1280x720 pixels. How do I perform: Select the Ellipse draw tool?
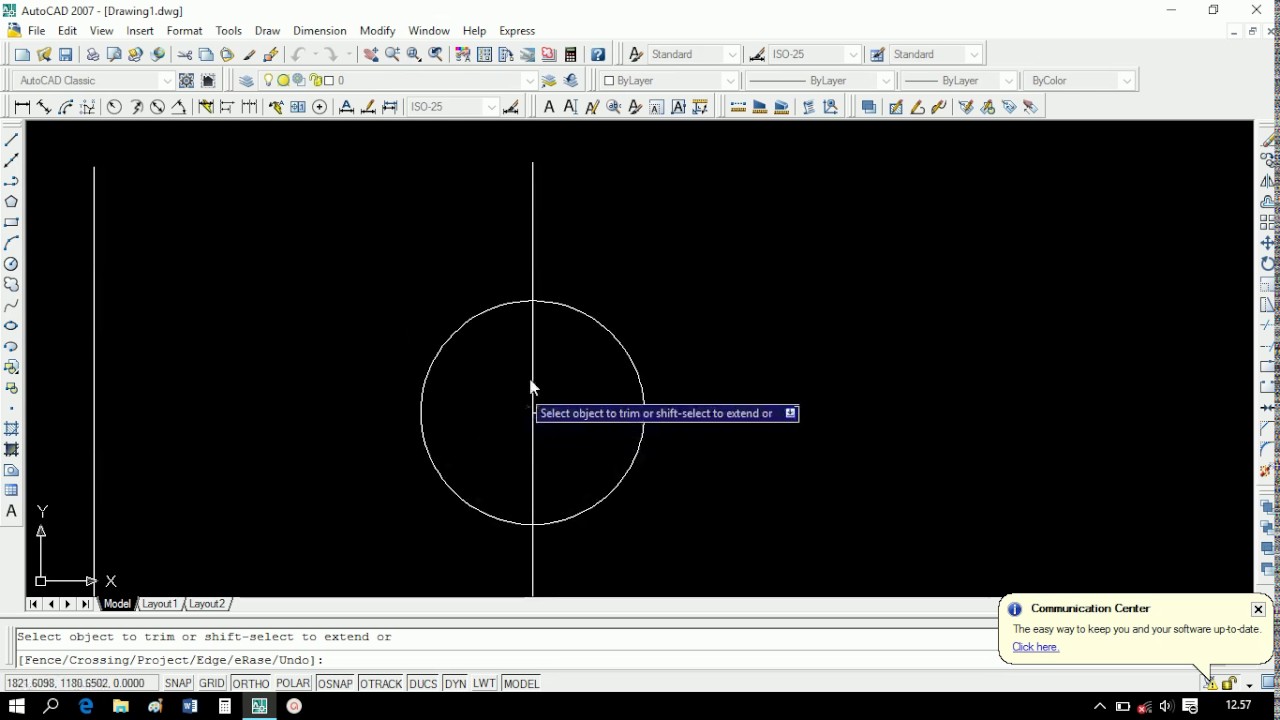(x=12, y=326)
